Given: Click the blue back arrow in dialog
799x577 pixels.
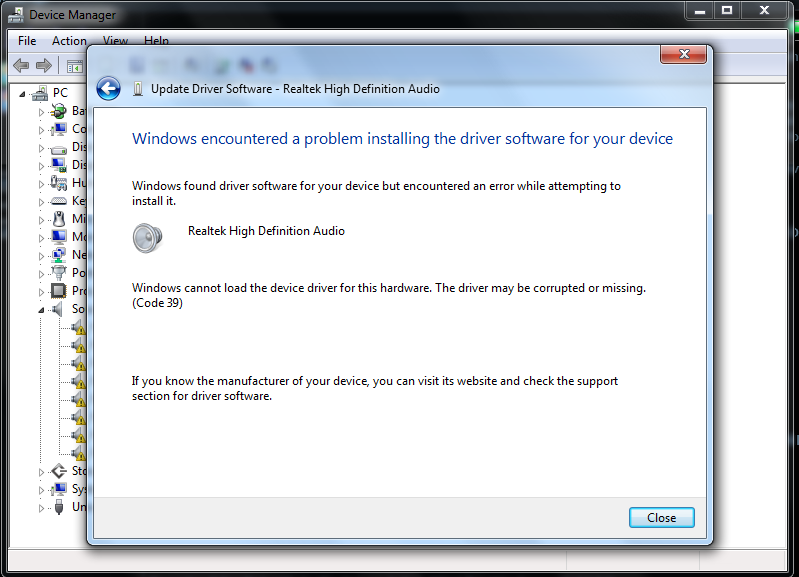Looking at the screenshot, I should (109, 89).
